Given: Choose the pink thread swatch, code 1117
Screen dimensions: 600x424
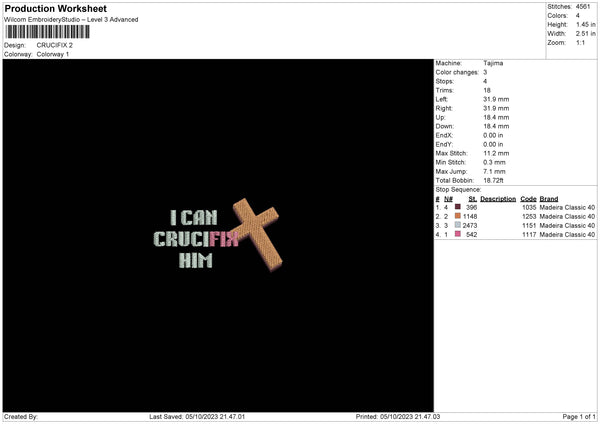Looking at the screenshot, I should (x=458, y=234).
